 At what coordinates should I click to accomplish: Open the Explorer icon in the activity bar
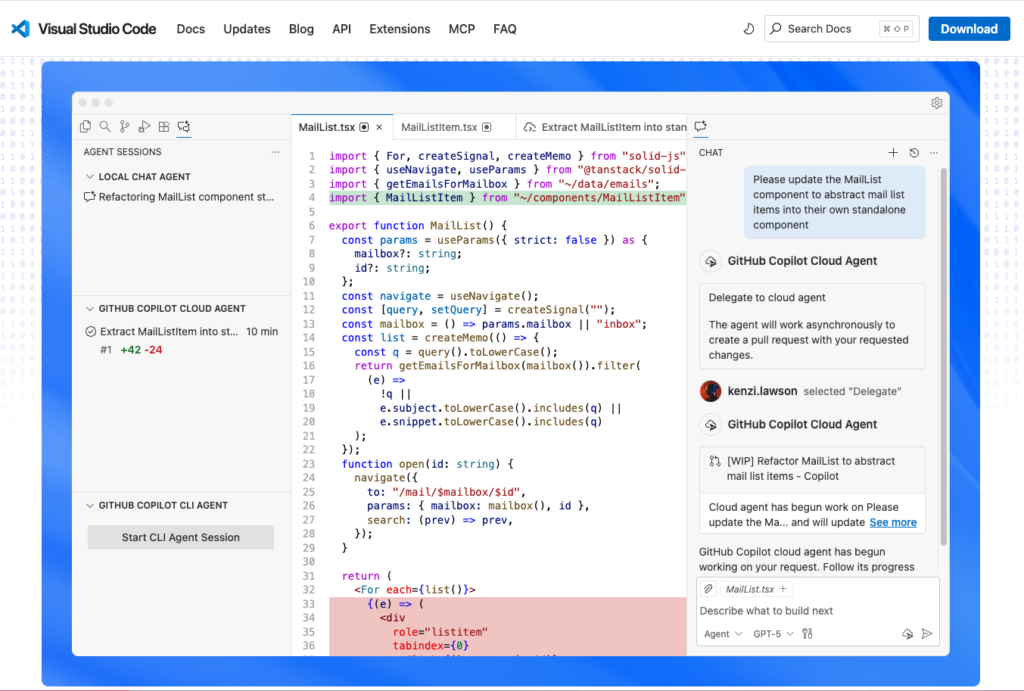(86, 127)
